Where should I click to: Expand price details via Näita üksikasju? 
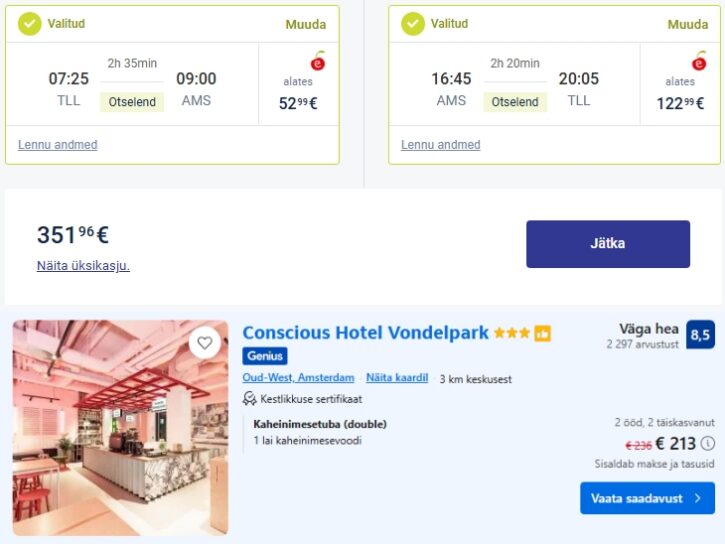[x=83, y=265]
